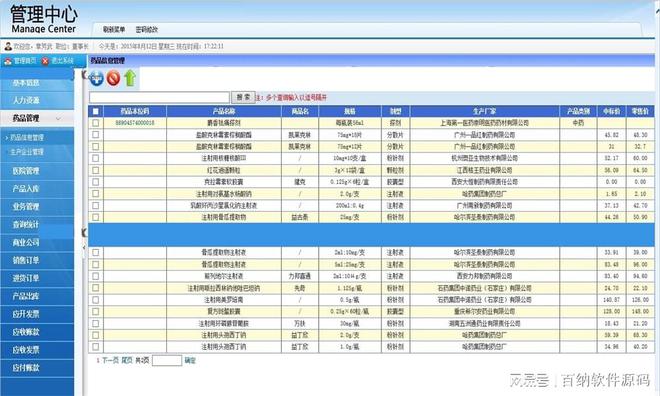This screenshot has height=396, width=660.
Task: Click the 生产厂家 column header
Action: point(484,111)
